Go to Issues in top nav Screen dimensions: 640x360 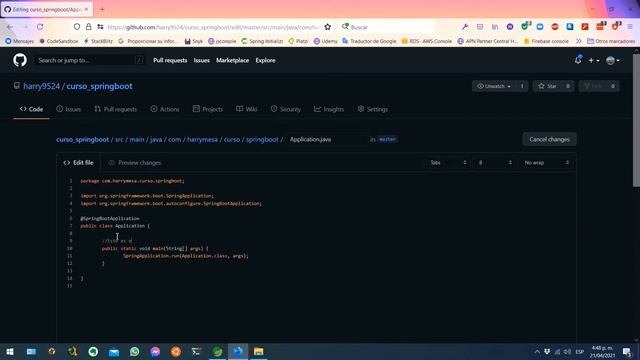click(202, 60)
